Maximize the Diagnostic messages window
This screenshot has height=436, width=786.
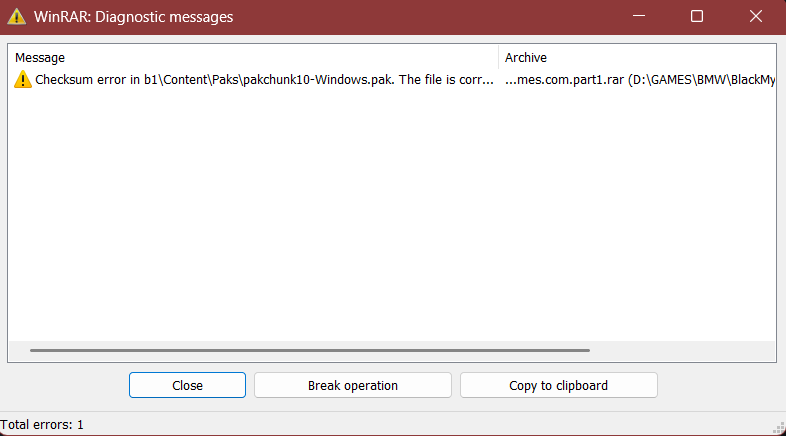(697, 17)
